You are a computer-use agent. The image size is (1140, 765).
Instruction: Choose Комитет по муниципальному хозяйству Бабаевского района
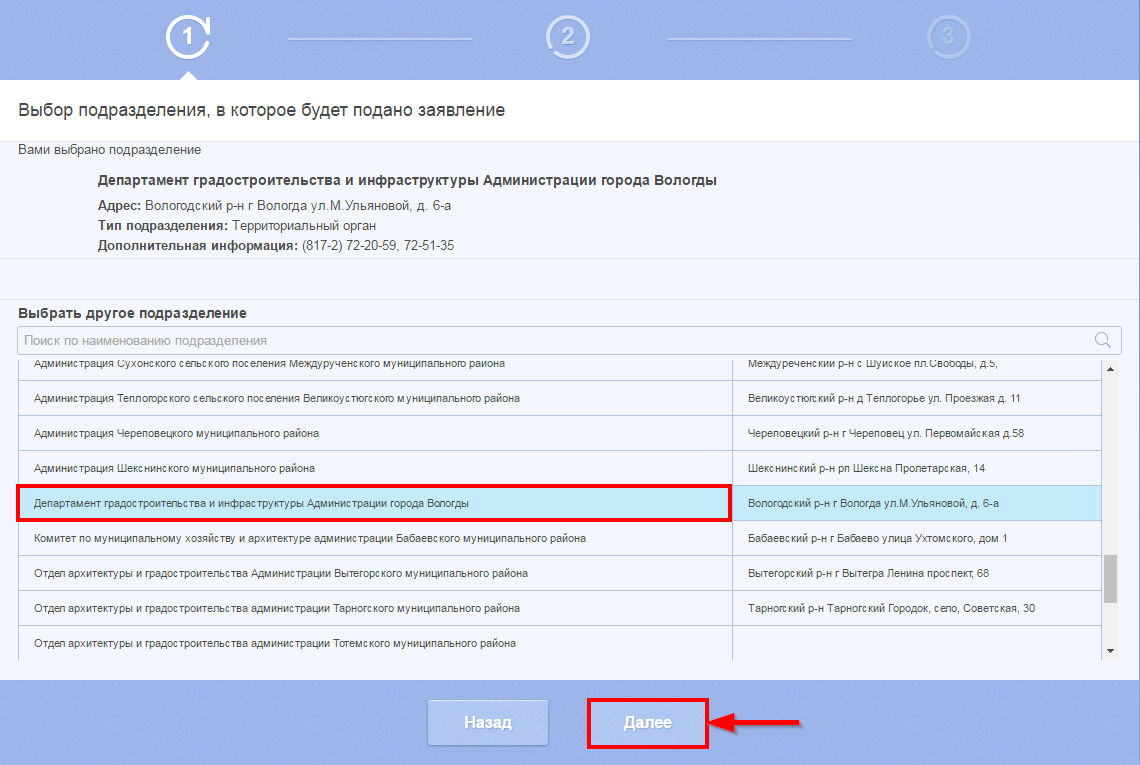click(x=309, y=538)
